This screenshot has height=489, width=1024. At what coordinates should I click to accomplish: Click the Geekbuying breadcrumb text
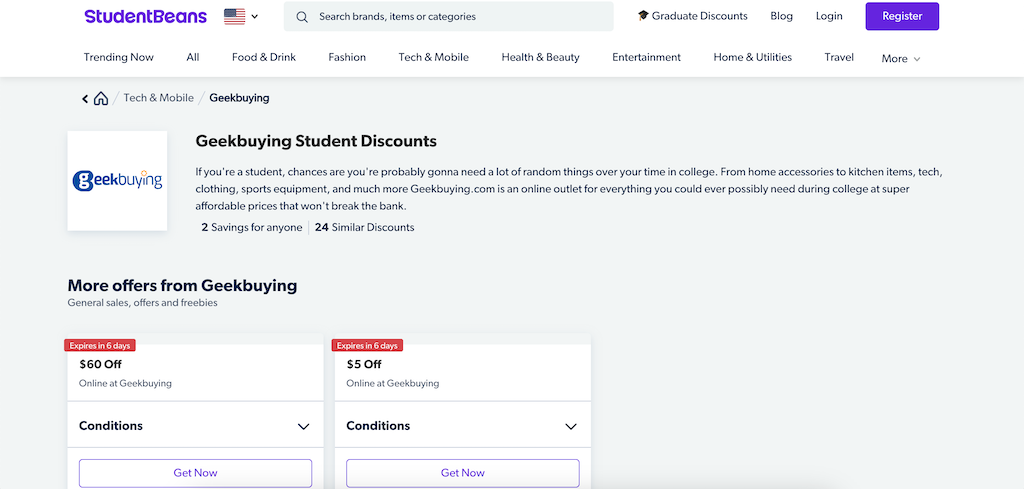tap(239, 98)
